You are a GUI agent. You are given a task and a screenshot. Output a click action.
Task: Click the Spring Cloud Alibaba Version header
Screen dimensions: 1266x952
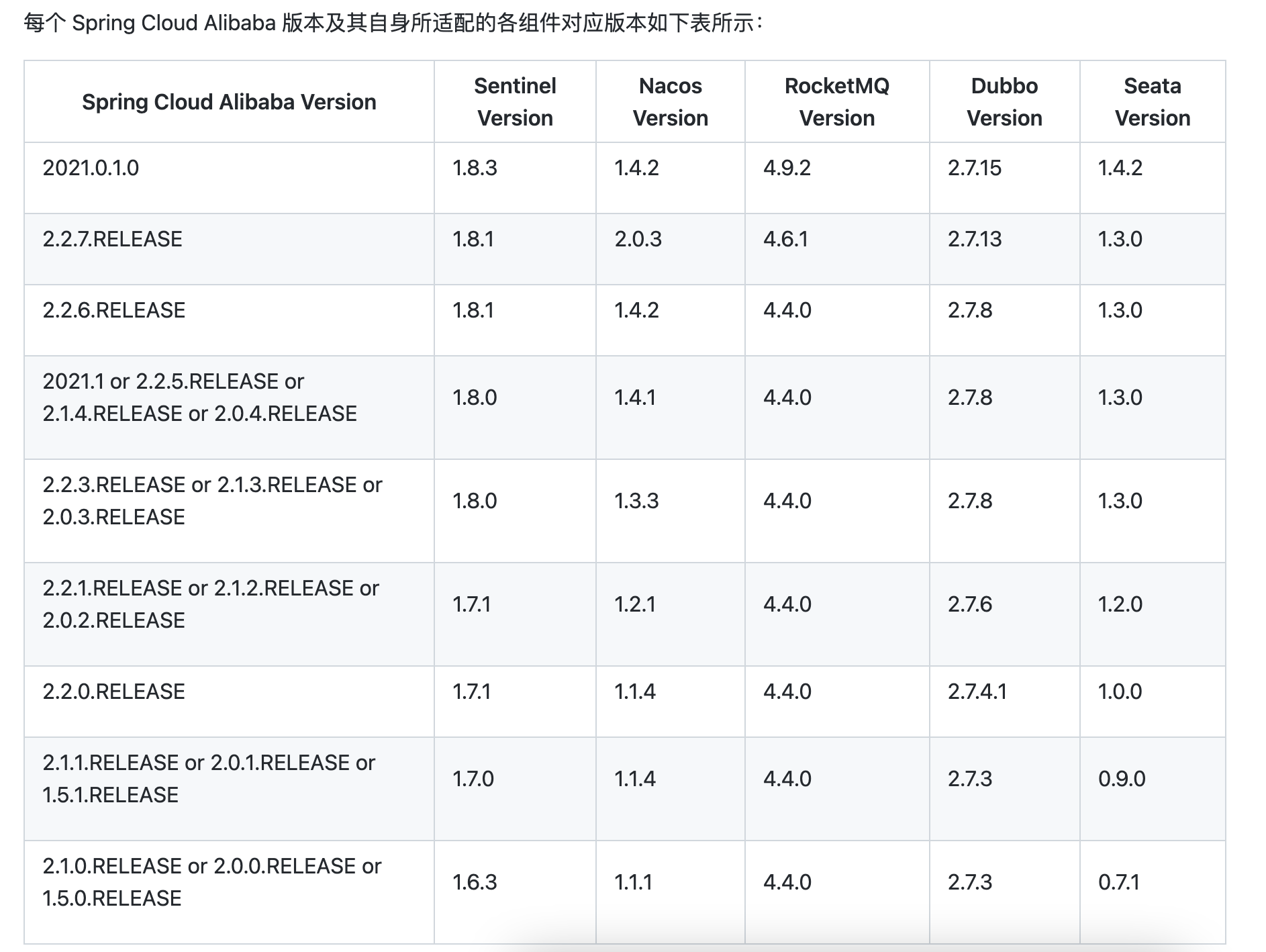coord(229,102)
